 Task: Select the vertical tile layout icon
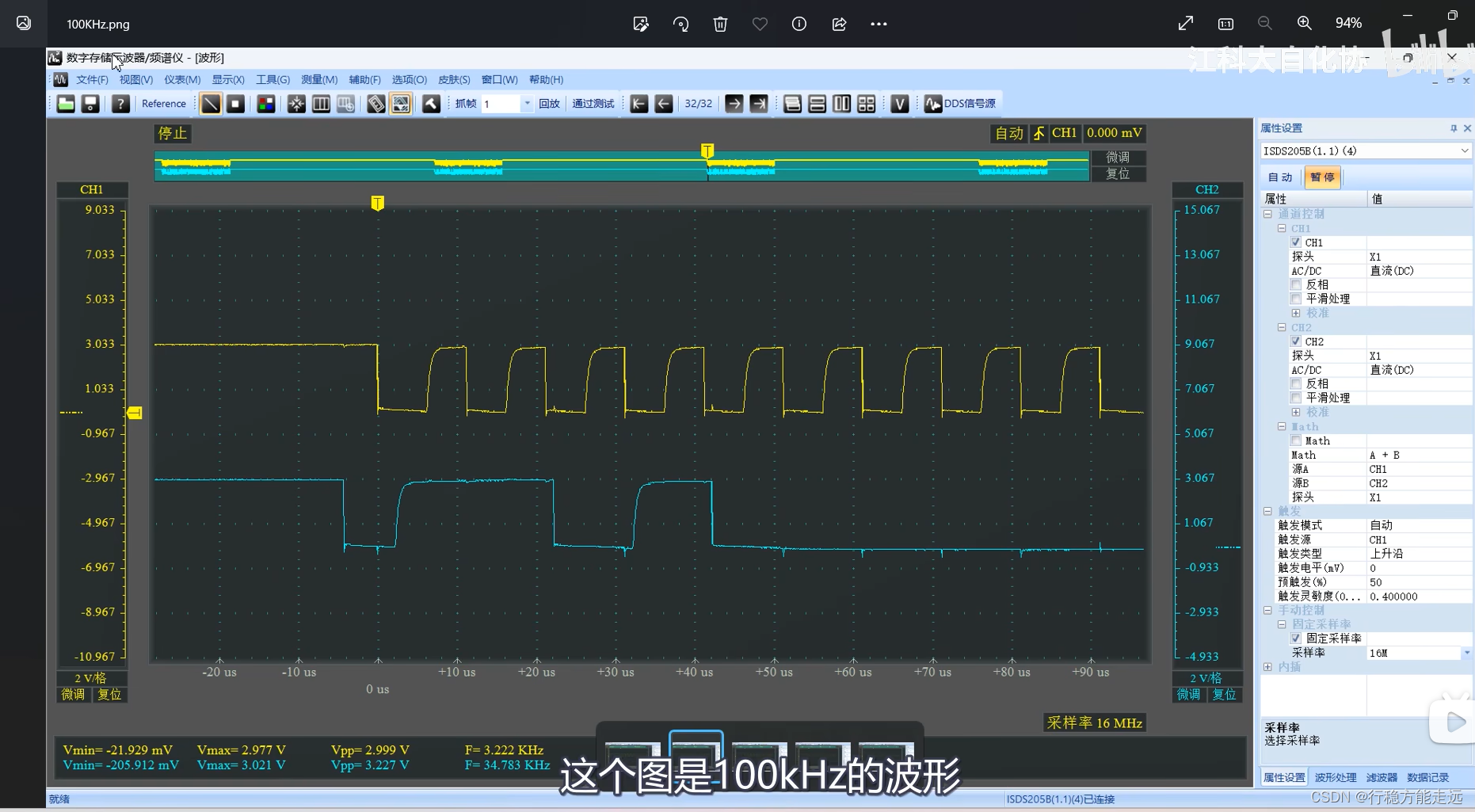[x=841, y=104]
